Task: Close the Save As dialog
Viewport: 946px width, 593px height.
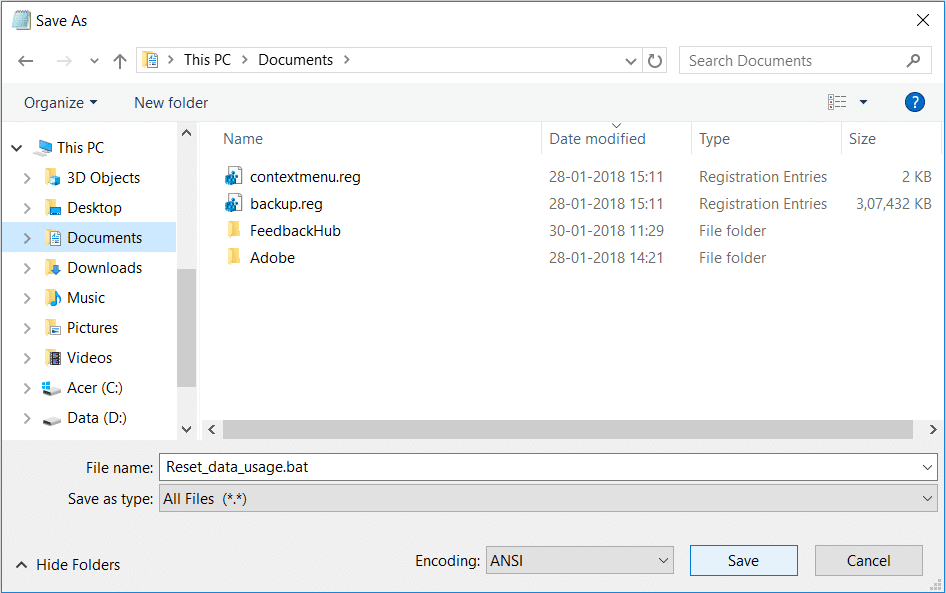Action: (922, 20)
